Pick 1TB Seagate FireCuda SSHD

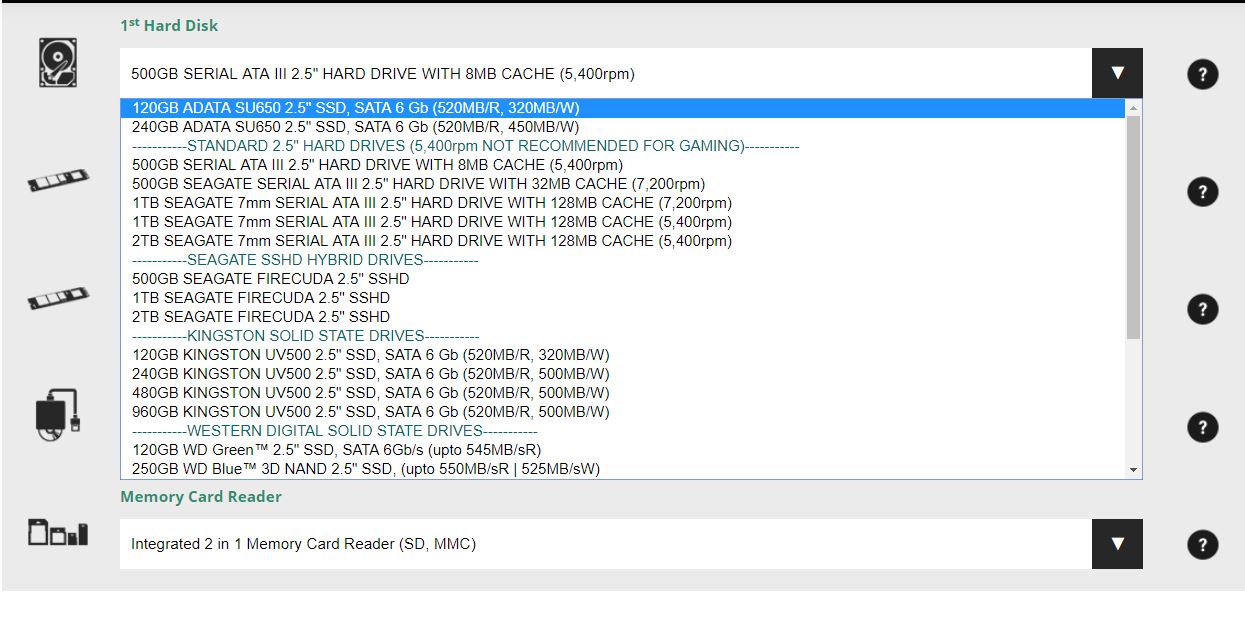click(x=622, y=298)
